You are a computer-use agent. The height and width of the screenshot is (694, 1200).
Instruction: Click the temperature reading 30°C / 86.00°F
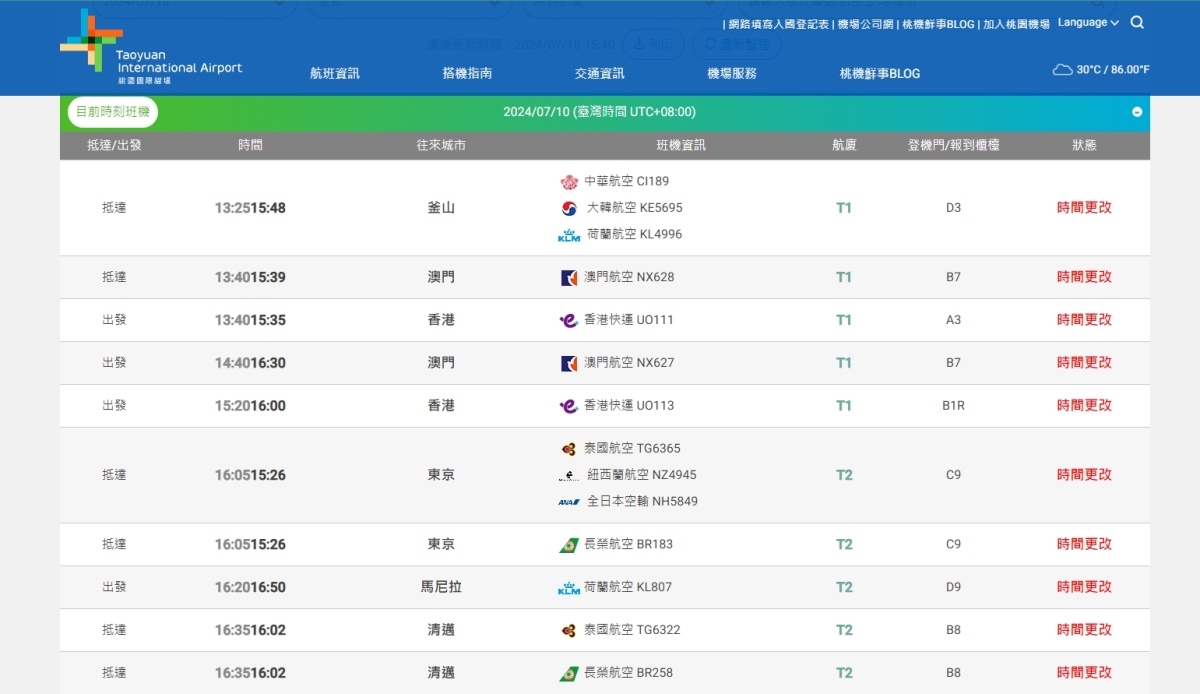click(1113, 70)
